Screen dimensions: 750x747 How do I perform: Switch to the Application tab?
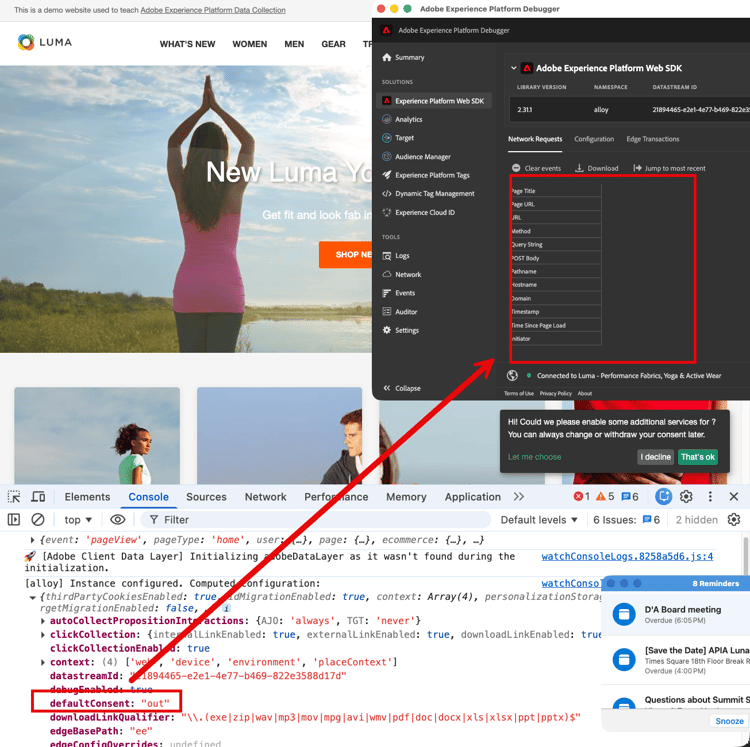click(473, 497)
